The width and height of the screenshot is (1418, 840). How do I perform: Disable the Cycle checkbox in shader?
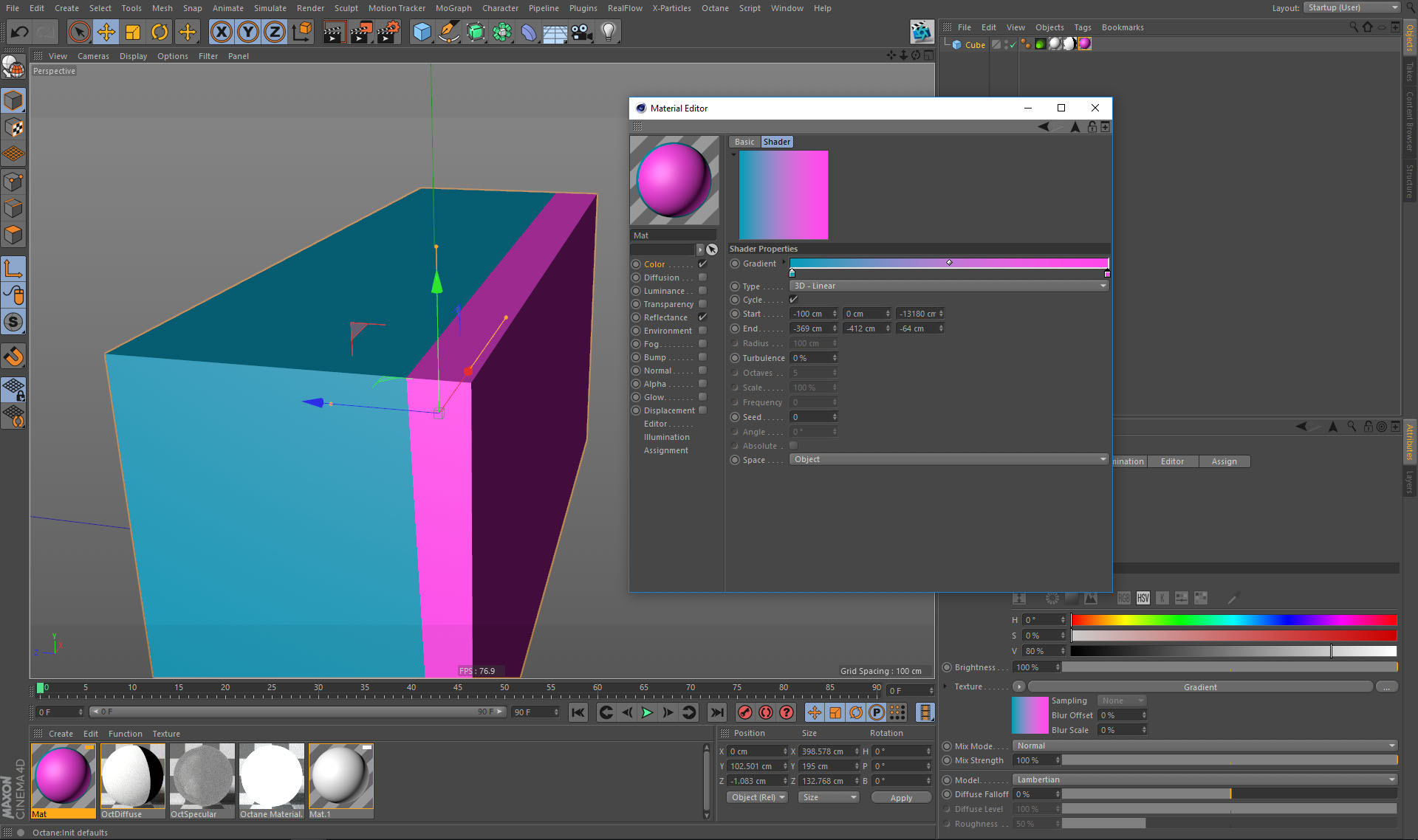click(x=793, y=300)
